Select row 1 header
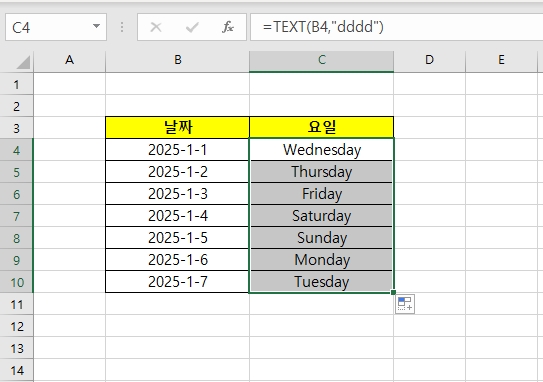Screen dimensions: 543x382 (x=17, y=84)
